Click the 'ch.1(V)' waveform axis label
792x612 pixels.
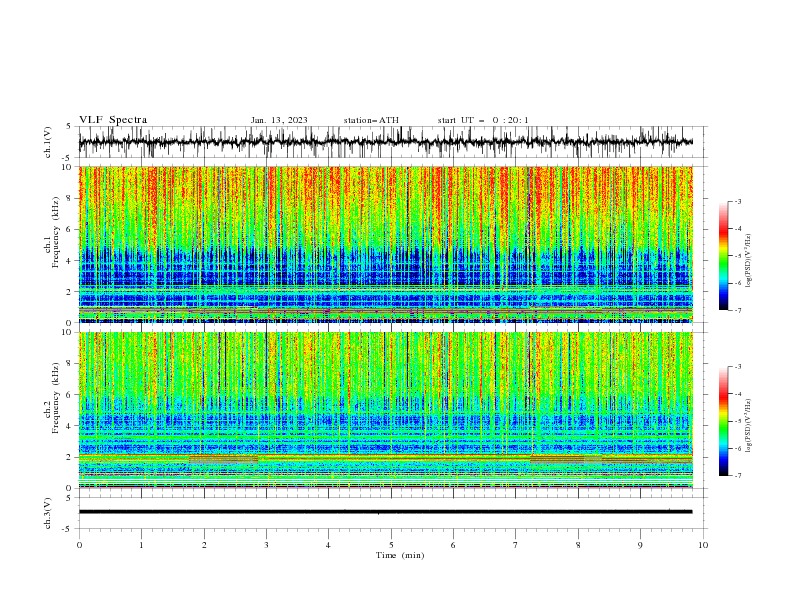48,142
